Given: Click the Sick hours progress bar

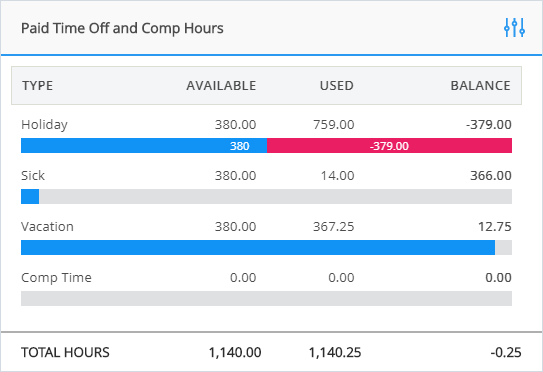Looking at the screenshot, I should [266, 196].
